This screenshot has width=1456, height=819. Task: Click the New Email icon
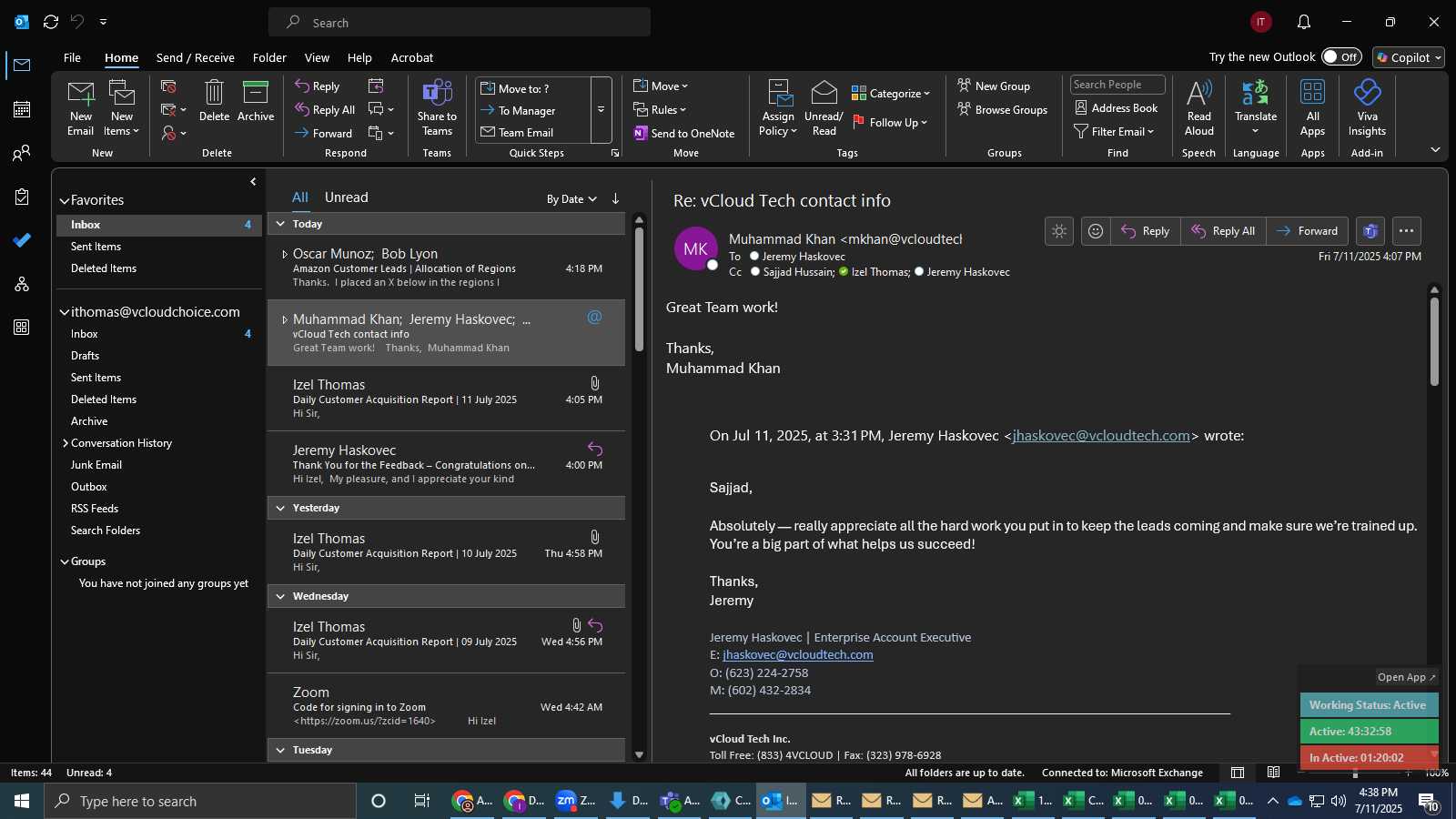(81, 107)
